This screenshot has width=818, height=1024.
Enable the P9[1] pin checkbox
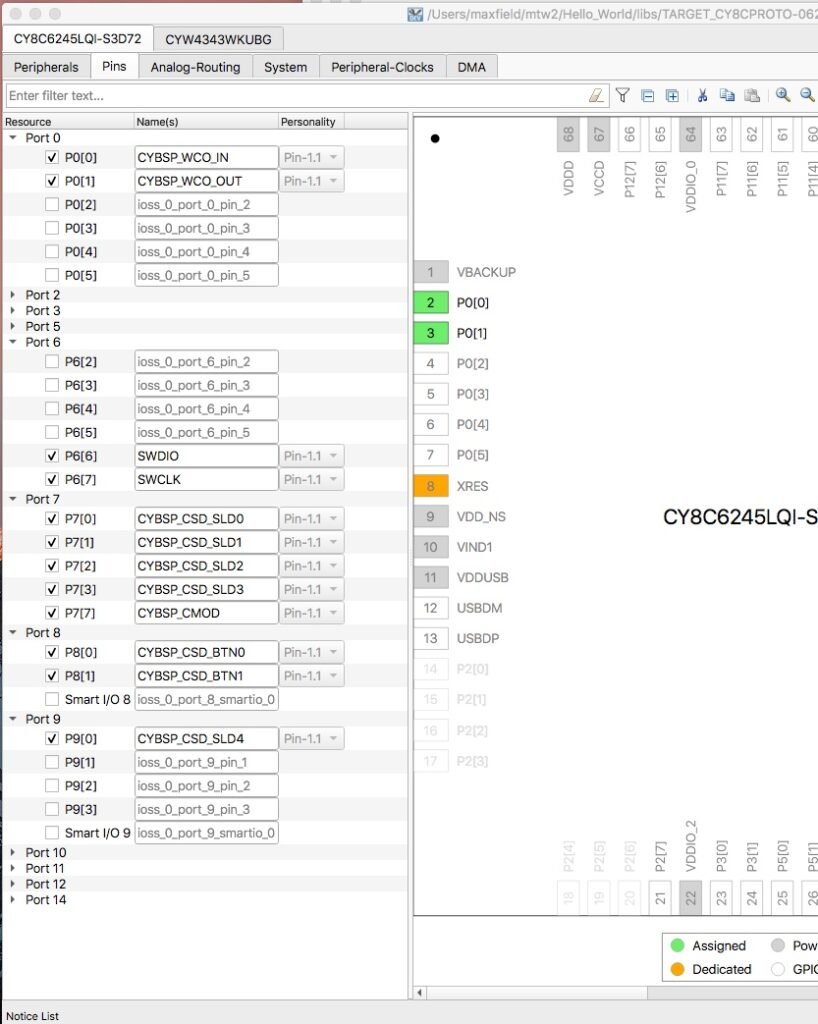[x=52, y=762]
